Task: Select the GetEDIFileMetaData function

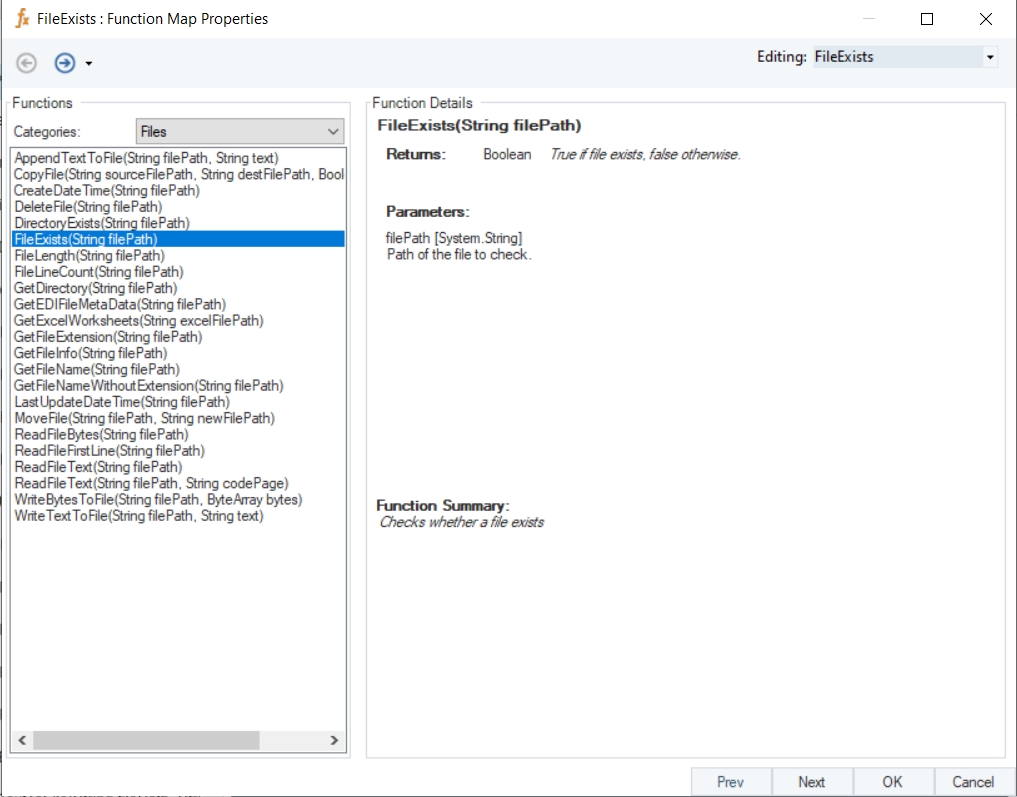Action: (x=119, y=304)
